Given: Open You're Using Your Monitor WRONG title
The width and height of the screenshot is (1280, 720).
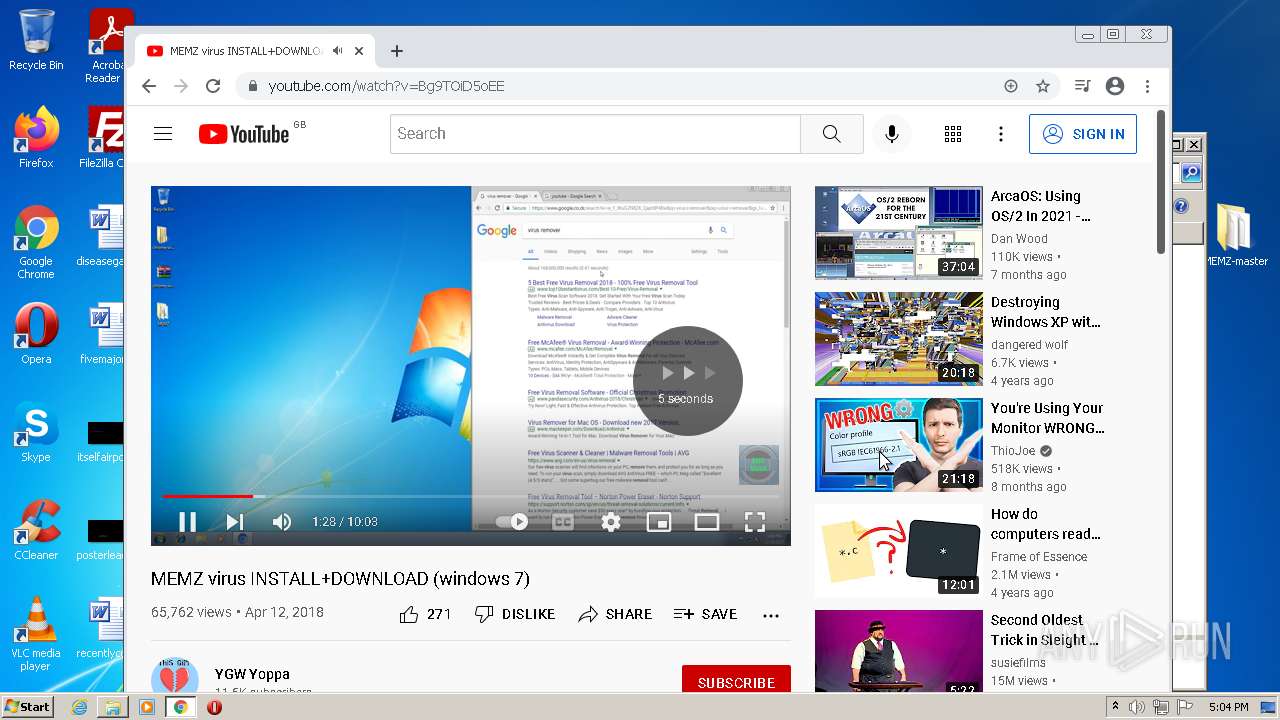Looking at the screenshot, I should (1047, 418).
